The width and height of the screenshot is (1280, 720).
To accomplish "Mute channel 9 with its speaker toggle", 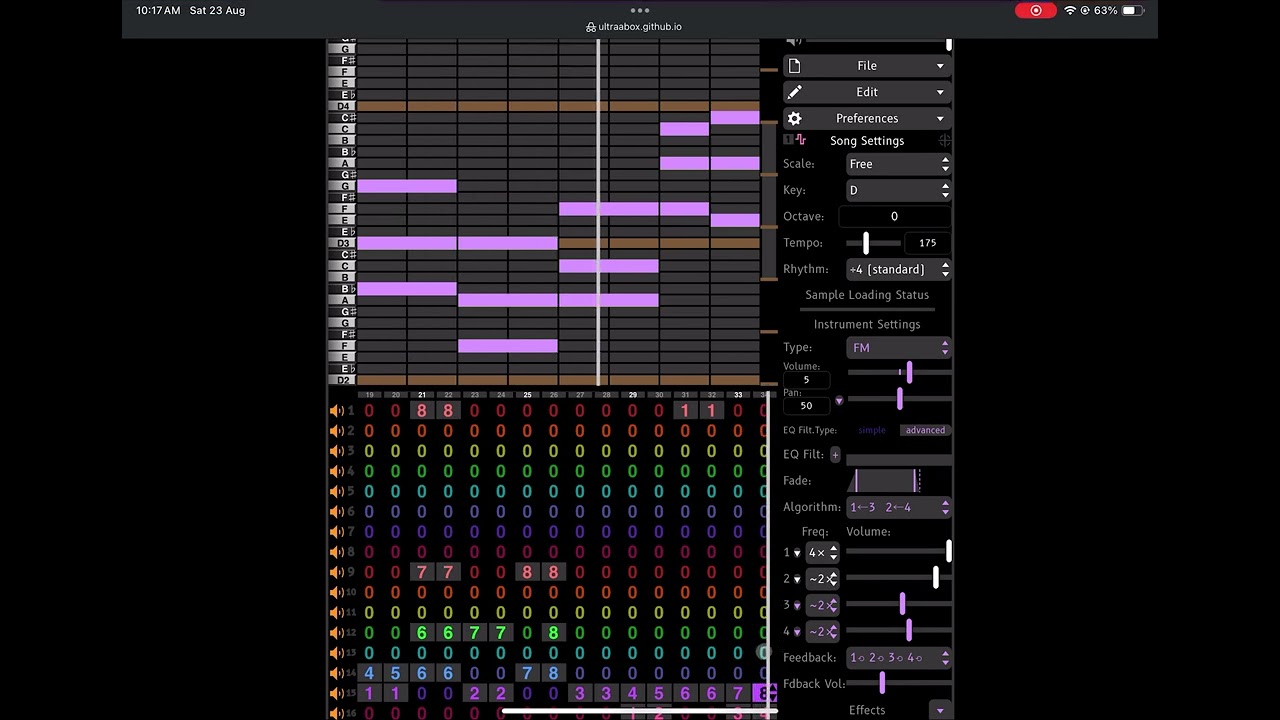I will click(336, 572).
